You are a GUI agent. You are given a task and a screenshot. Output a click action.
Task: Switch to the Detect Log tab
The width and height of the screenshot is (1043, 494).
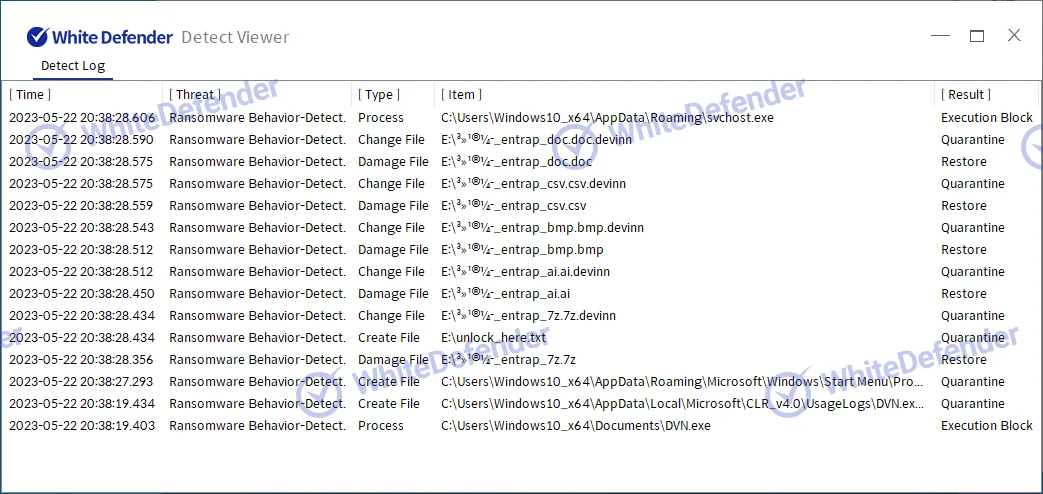72,66
